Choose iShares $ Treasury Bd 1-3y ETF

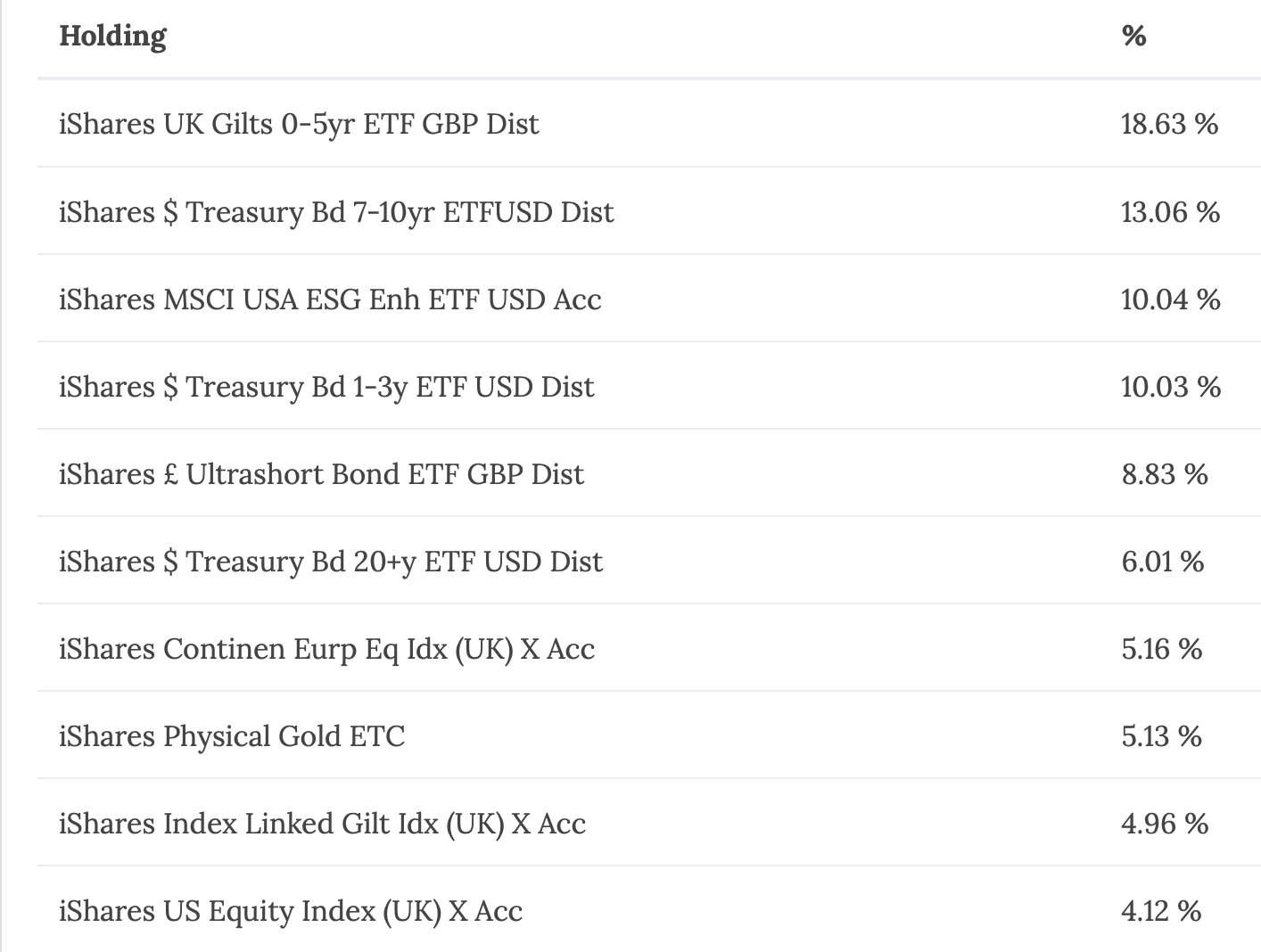pos(326,387)
